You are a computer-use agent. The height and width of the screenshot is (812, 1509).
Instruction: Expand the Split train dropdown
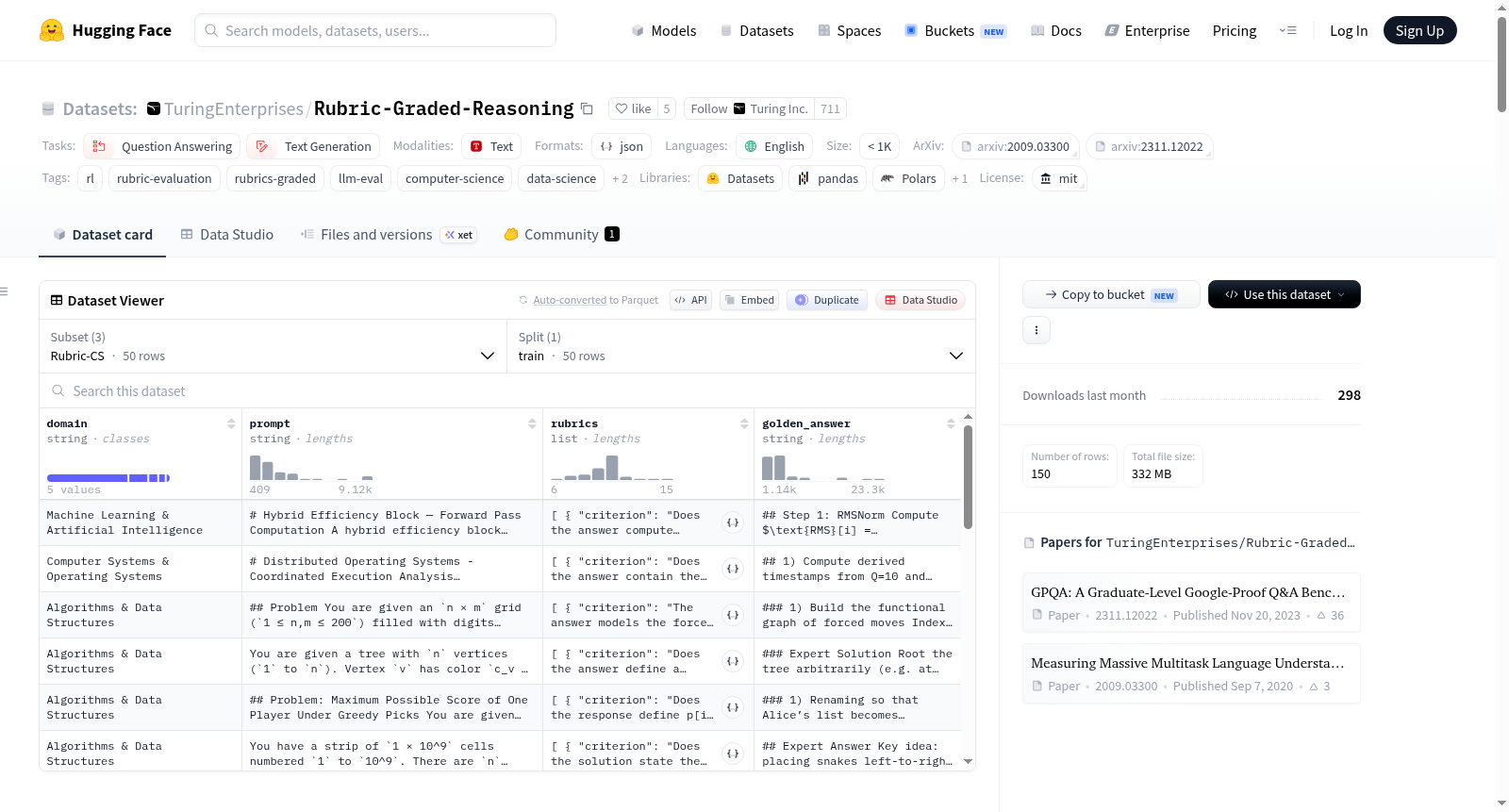(740, 347)
